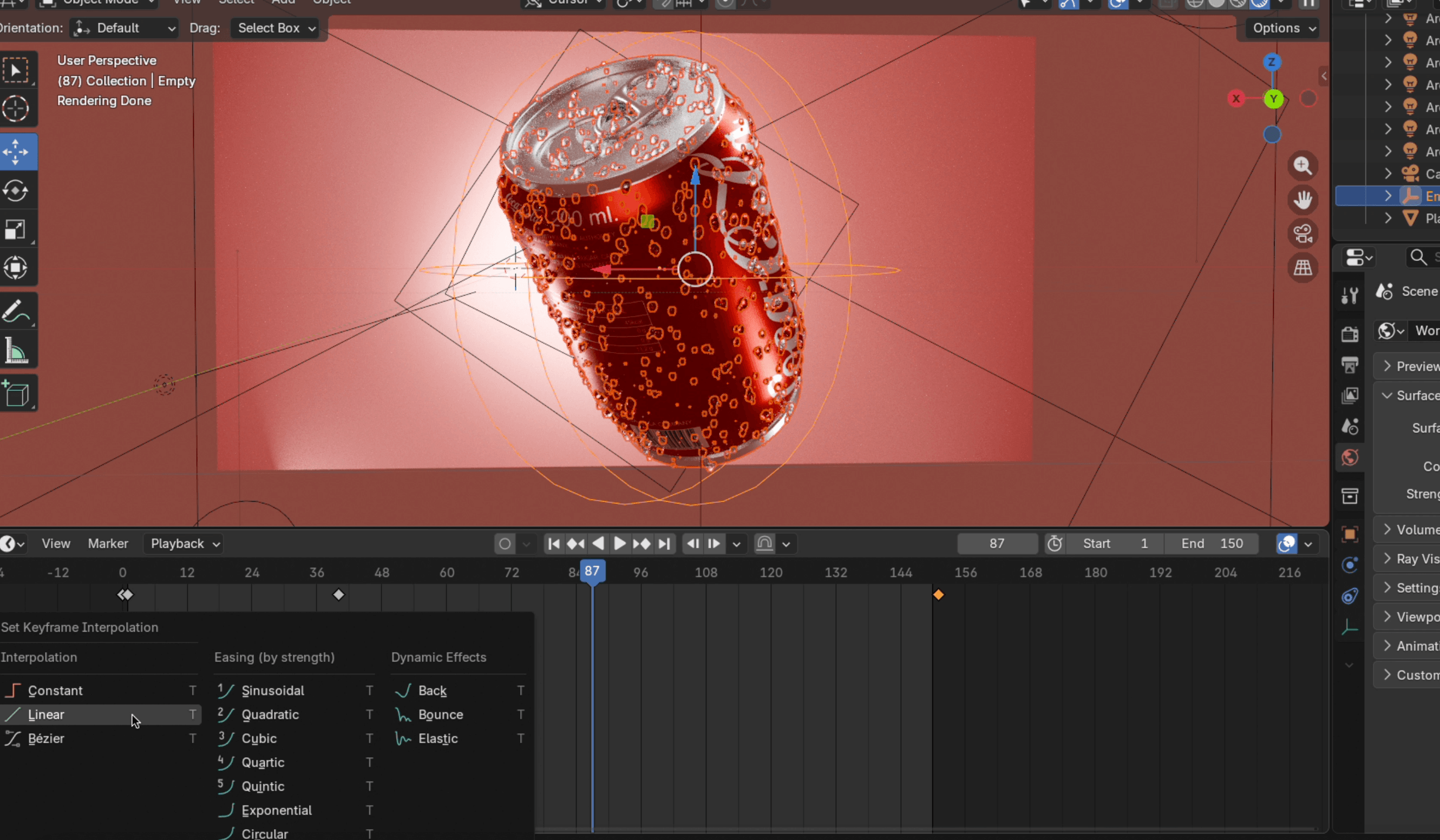Screen dimensions: 1440x840
Task: Expand the Empty object in outliner
Action: pyautogui.click(x=1388, y=196)
